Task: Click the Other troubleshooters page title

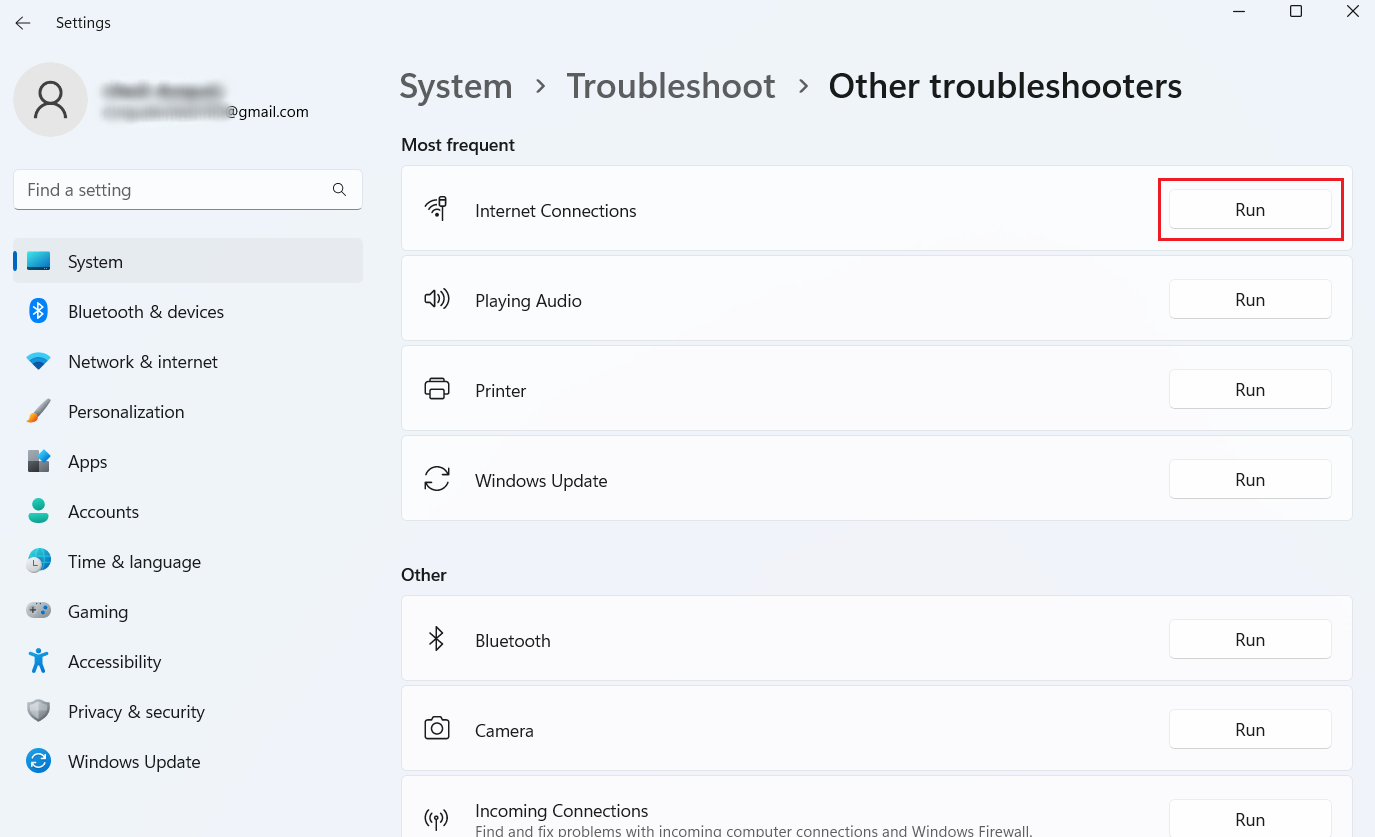Action: (1005, 86)
